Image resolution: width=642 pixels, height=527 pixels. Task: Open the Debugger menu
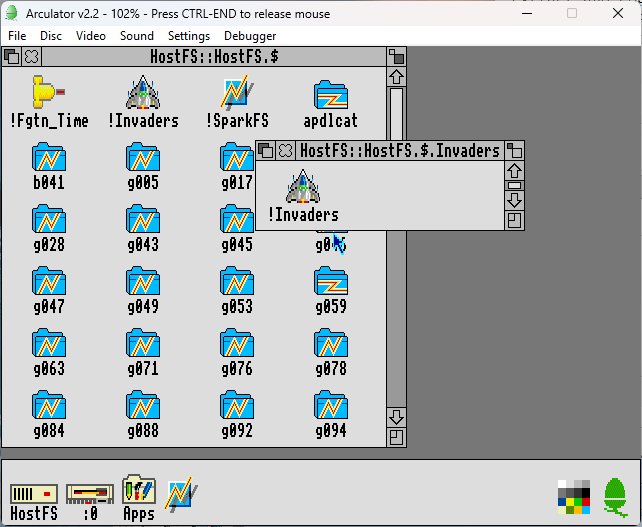(x=250, y=36)
